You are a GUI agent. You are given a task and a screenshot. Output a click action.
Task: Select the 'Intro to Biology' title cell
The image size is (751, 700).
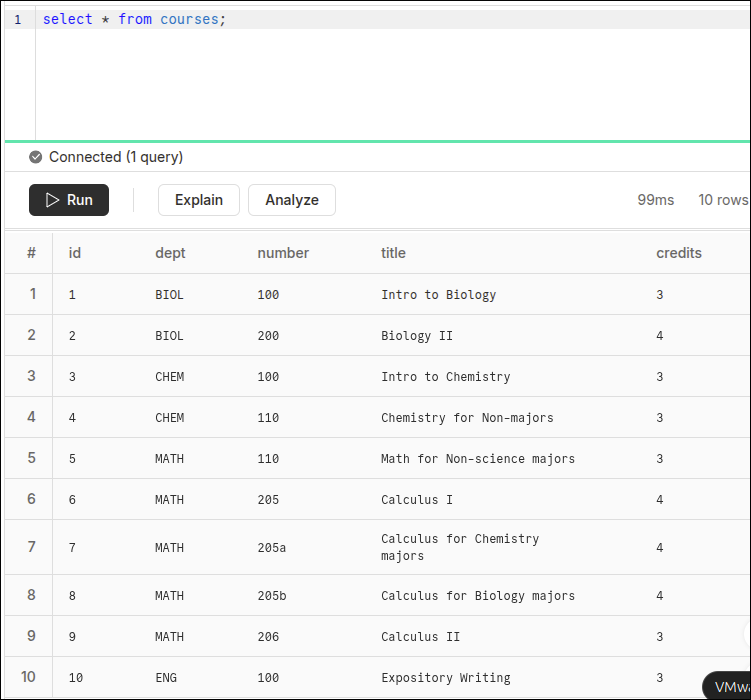click(x=438, y=295)
